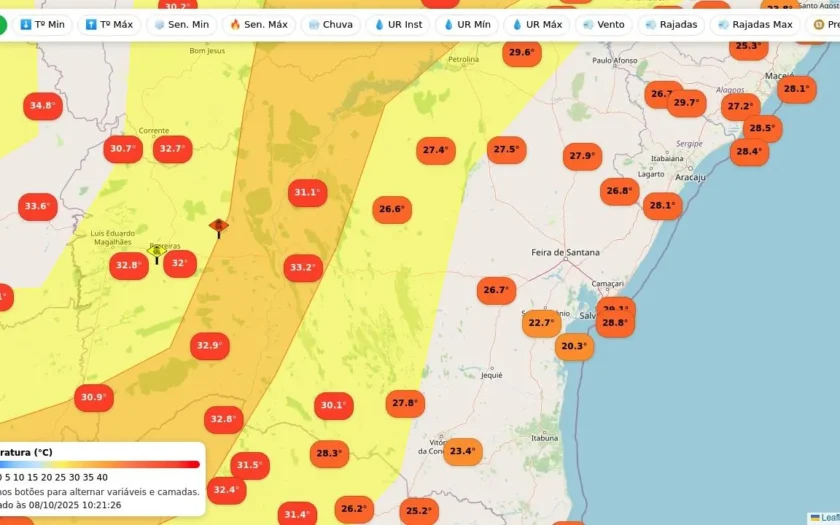Click the temperature color gradient legend bar
Image resolution: width=840 pixels, height=525 pixels.
pyautogui.click(x=100, y=464)
